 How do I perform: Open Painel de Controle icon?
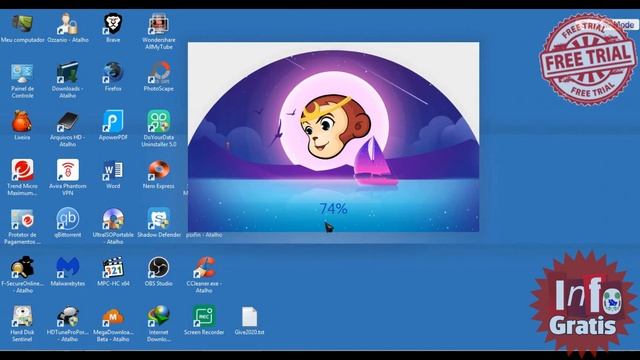(x=22, y=73)
